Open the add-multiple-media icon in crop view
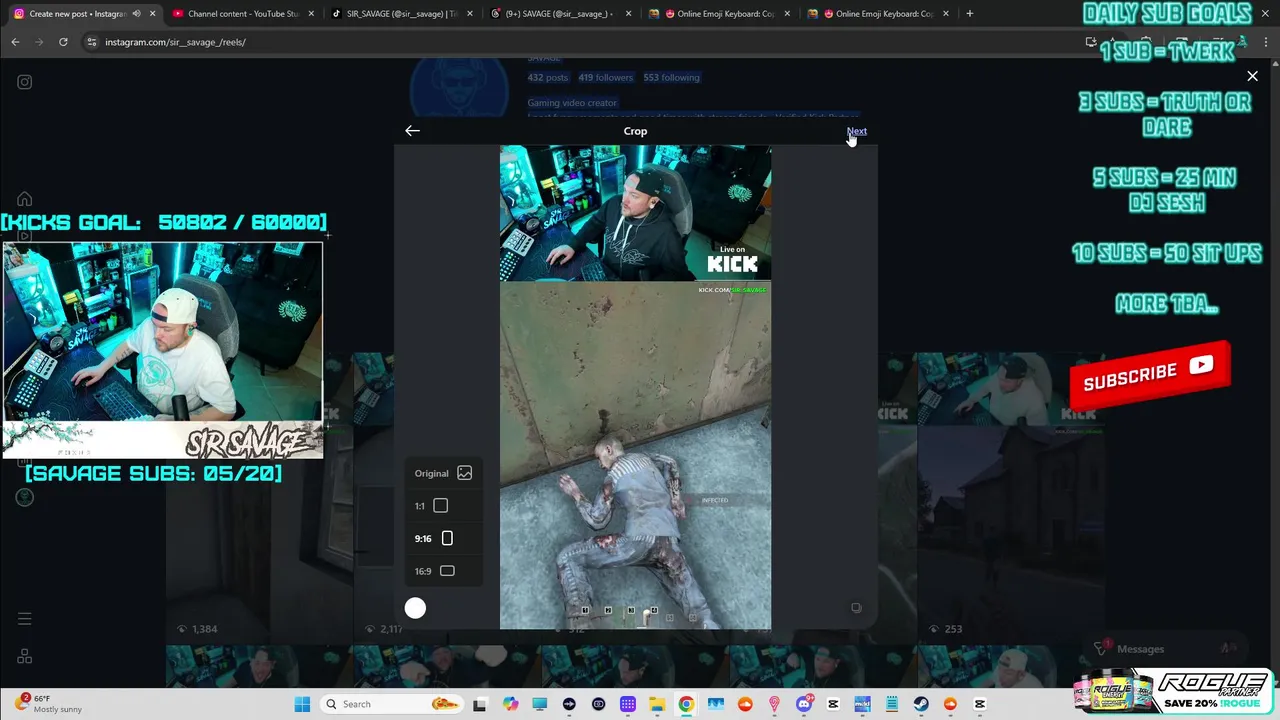The width and height of the screenshot is (1280, 720). pos(856,608)
